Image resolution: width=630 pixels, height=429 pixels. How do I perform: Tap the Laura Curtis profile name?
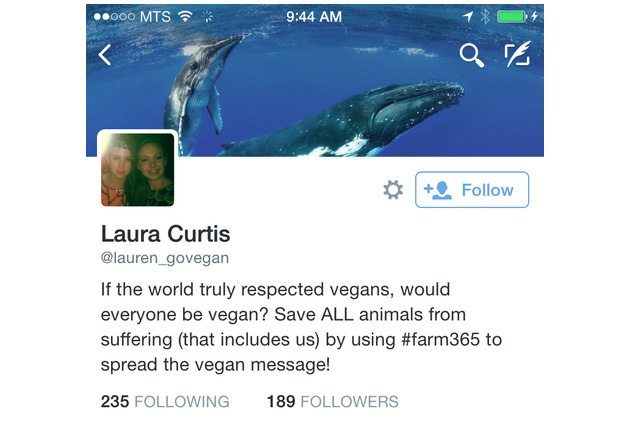tap(166, 234)
